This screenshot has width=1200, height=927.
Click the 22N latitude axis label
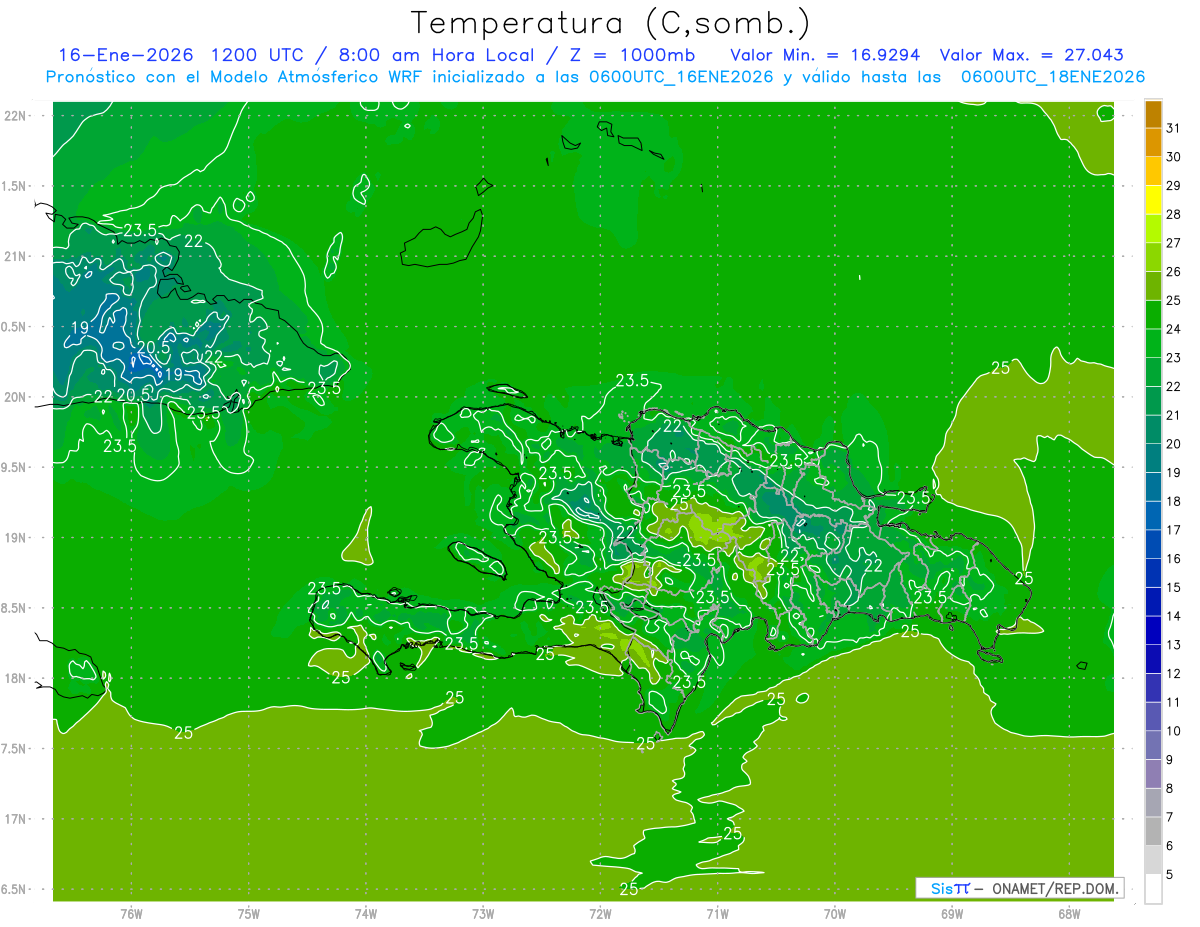[15, 116]
